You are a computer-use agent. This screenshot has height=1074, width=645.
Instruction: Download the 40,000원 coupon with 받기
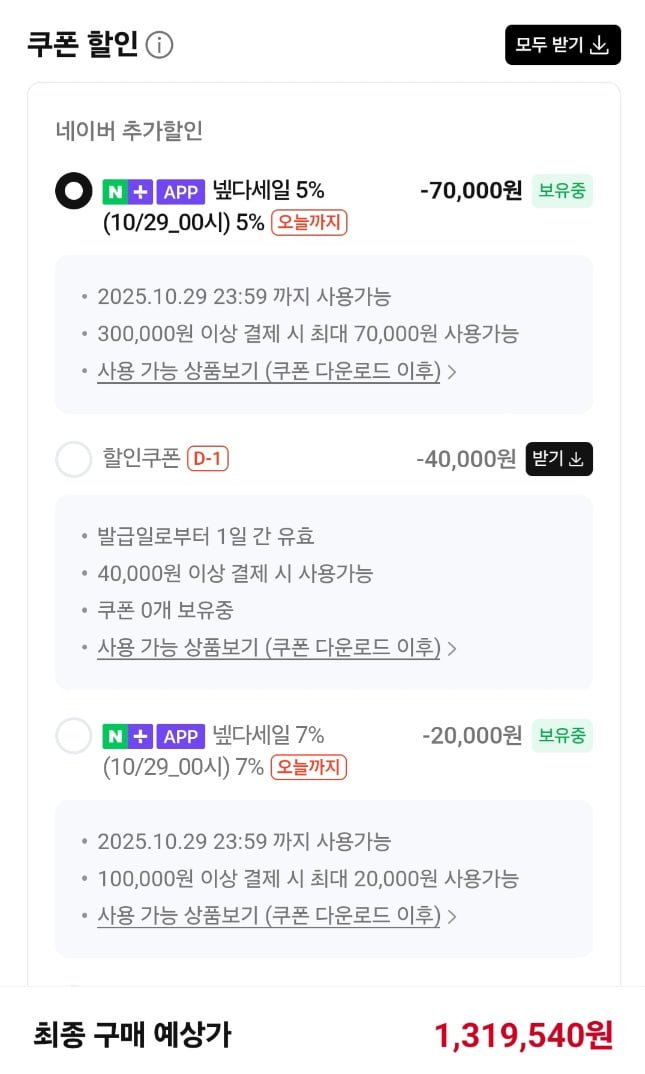[x=559, y=459]
